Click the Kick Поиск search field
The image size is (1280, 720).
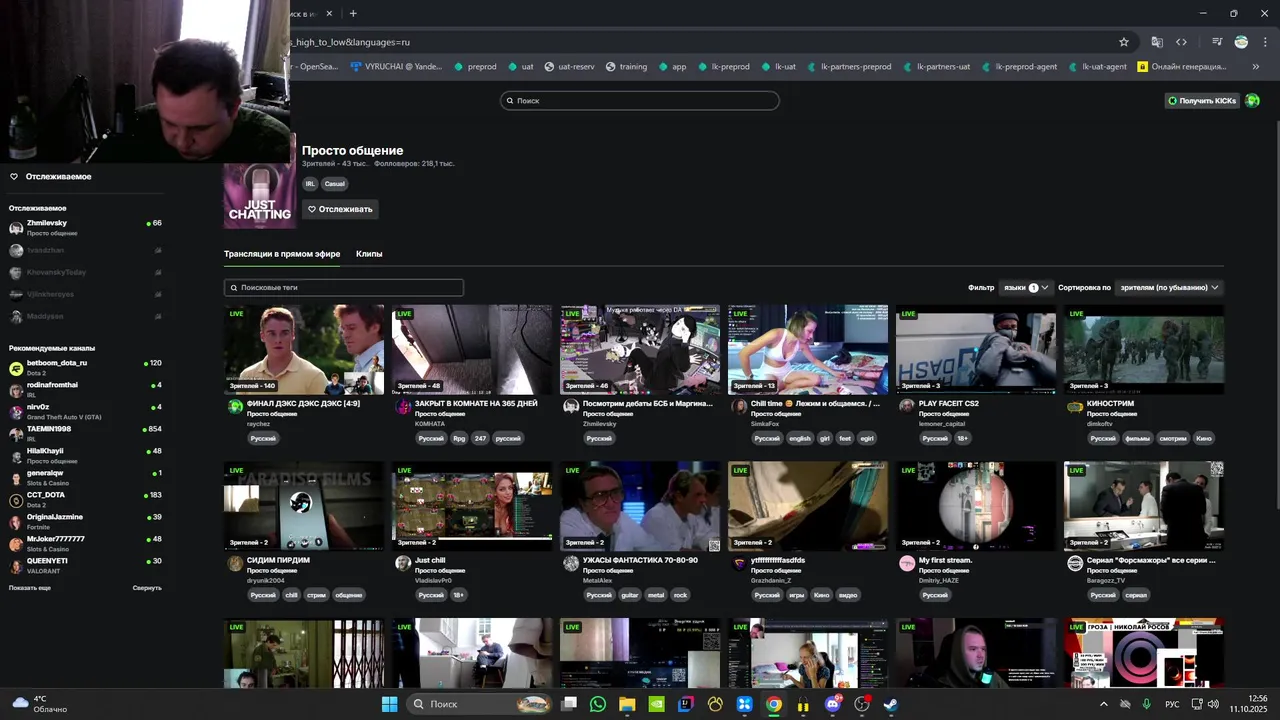(640, 100)
